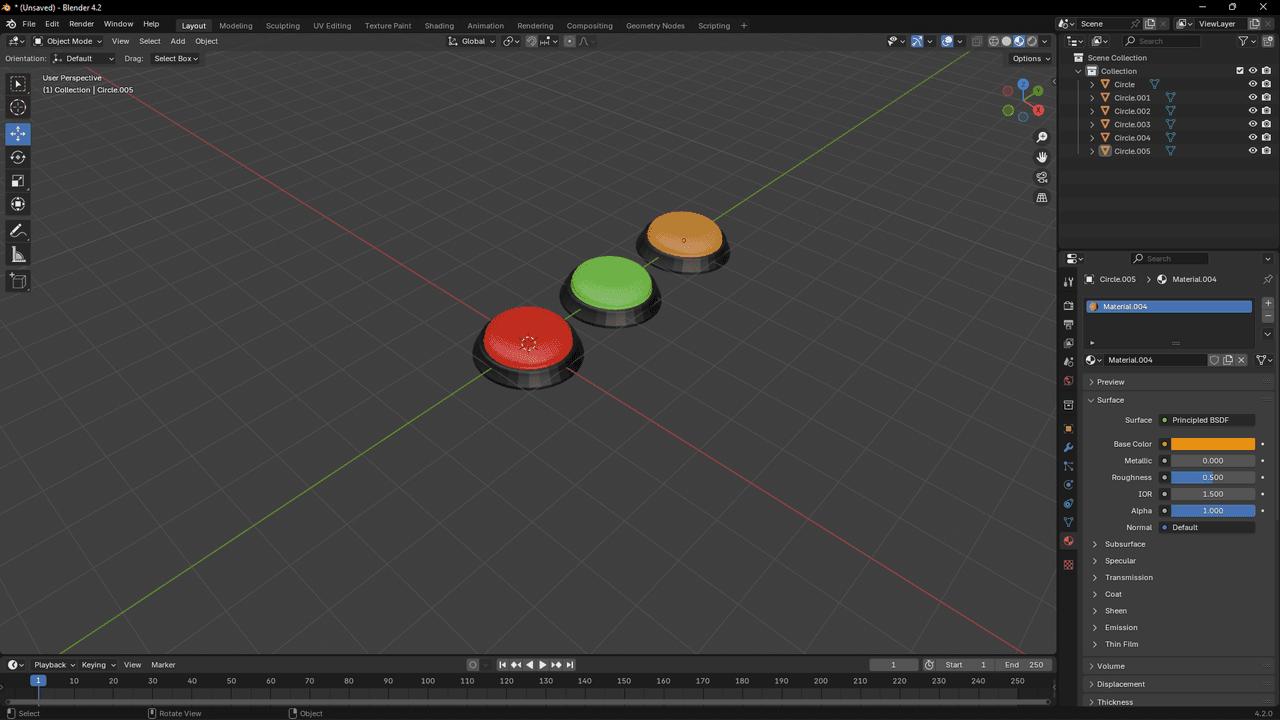
Task: Switch to the Shading workspace tab
Action: [x=438, y=25]
